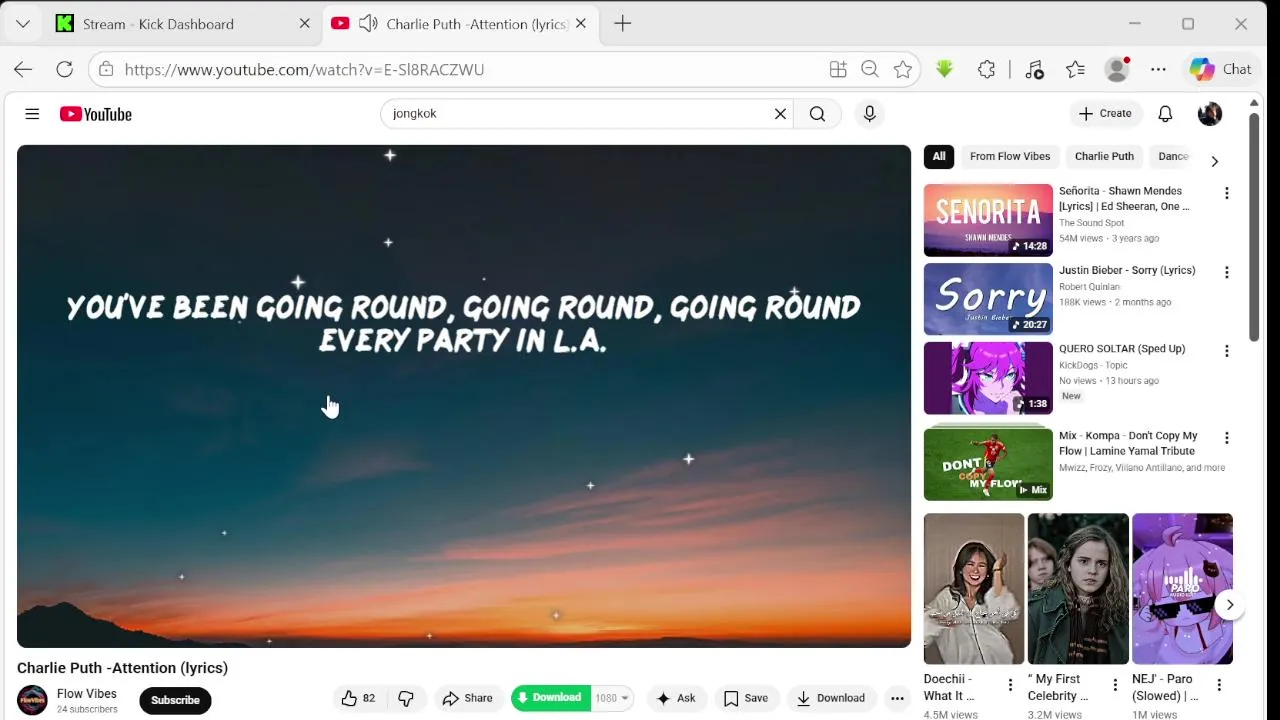Open the Ask AI button
Viewport: 1280px width, 720px height.
pyautogui.click(x=676, y=698)
